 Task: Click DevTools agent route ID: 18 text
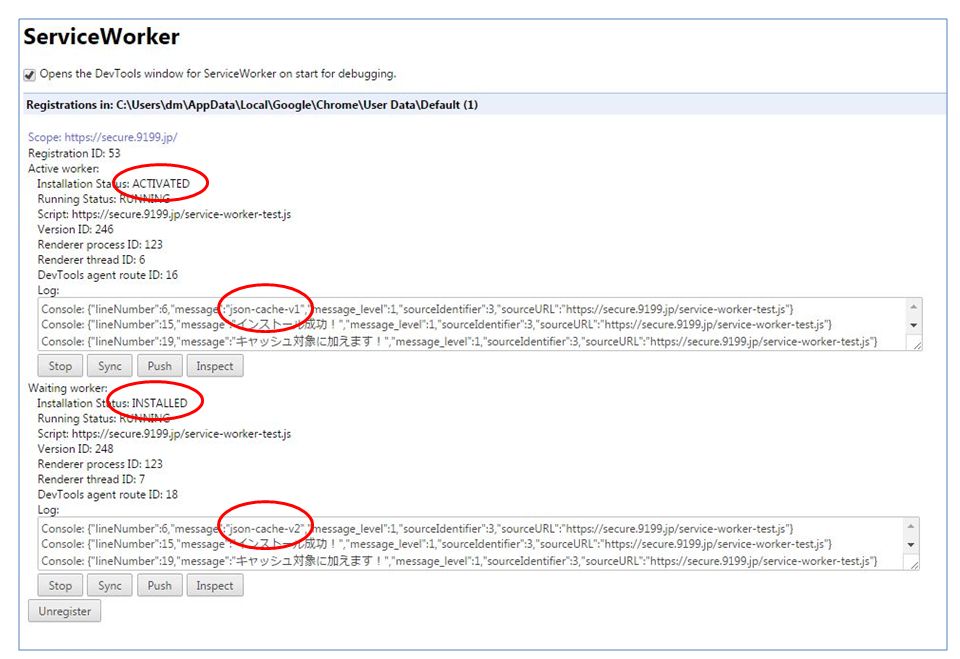pos(108,494)
